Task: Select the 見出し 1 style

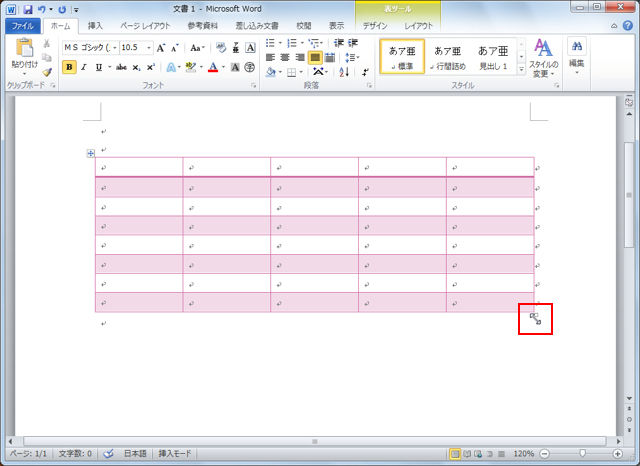Action: [493, 56]
